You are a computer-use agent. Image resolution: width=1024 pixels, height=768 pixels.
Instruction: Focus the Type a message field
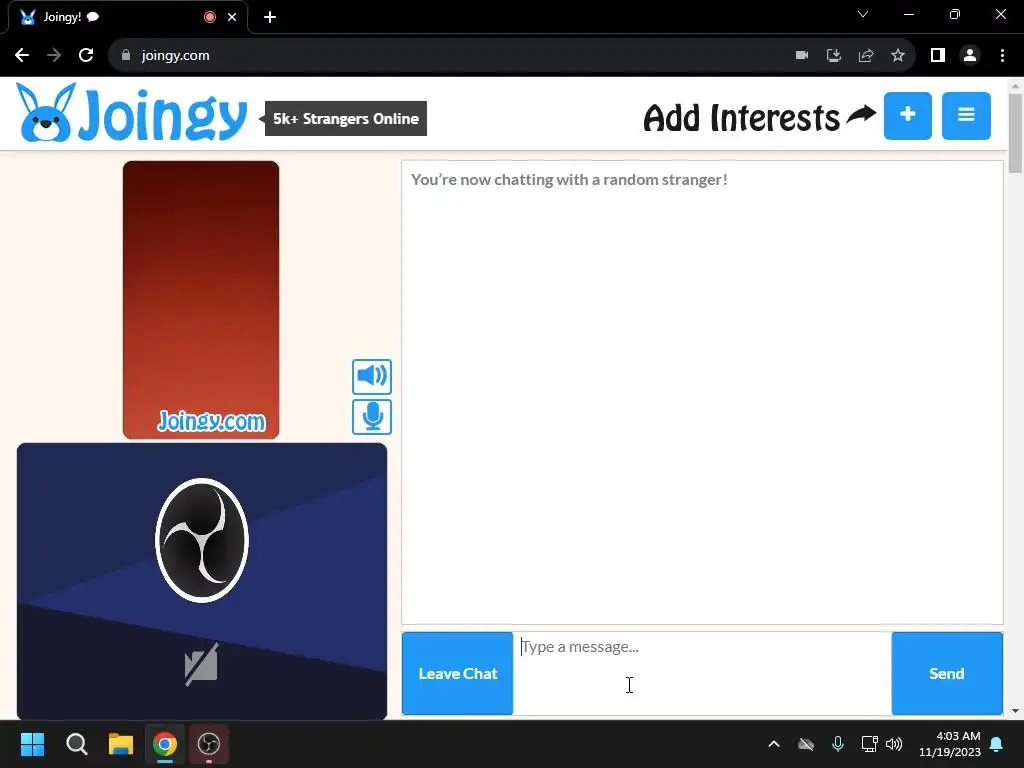(x=702, y=673)
